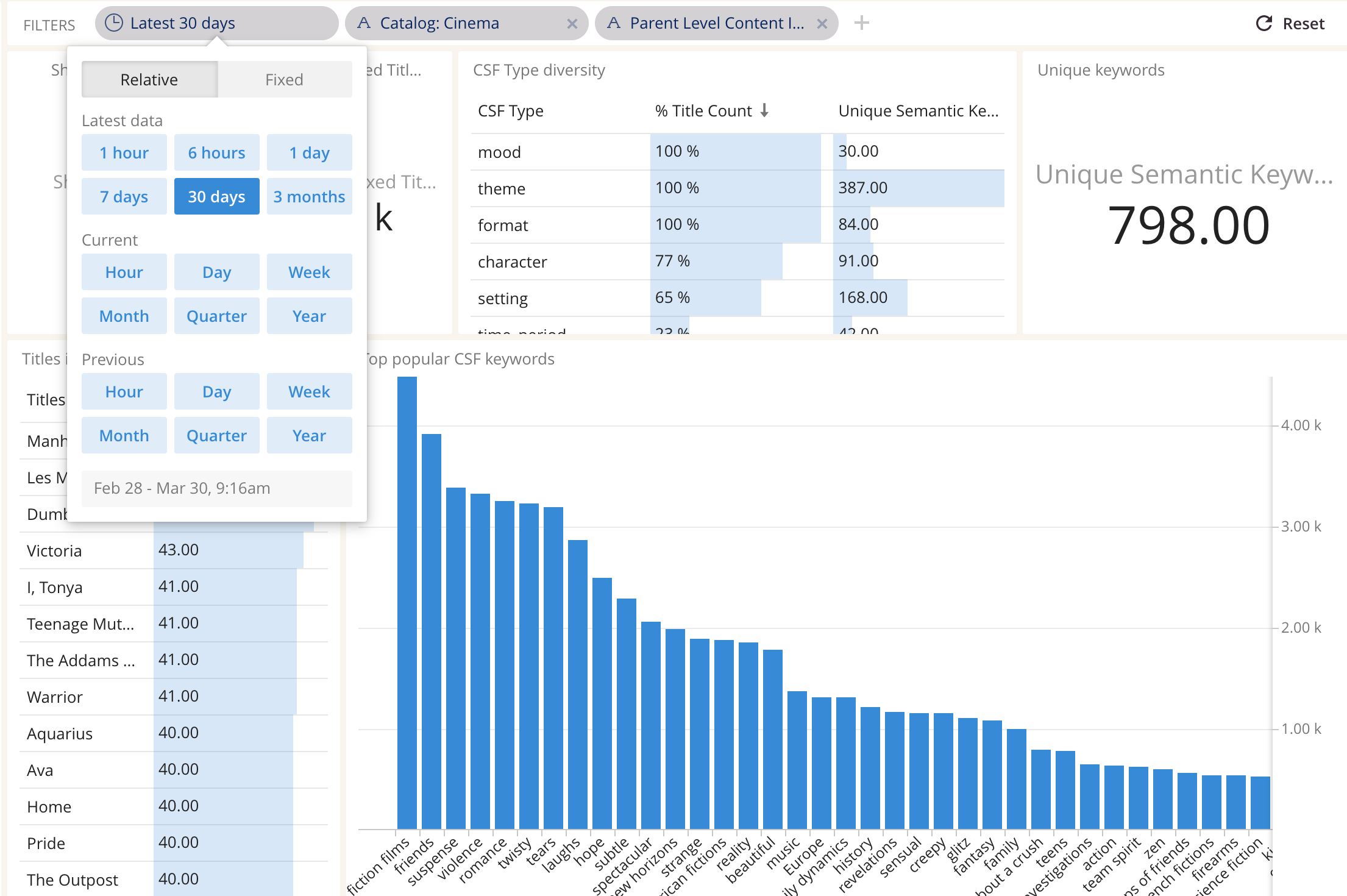
Task: Click the Parent Level Content text-type icon
Action: (614, 23)
